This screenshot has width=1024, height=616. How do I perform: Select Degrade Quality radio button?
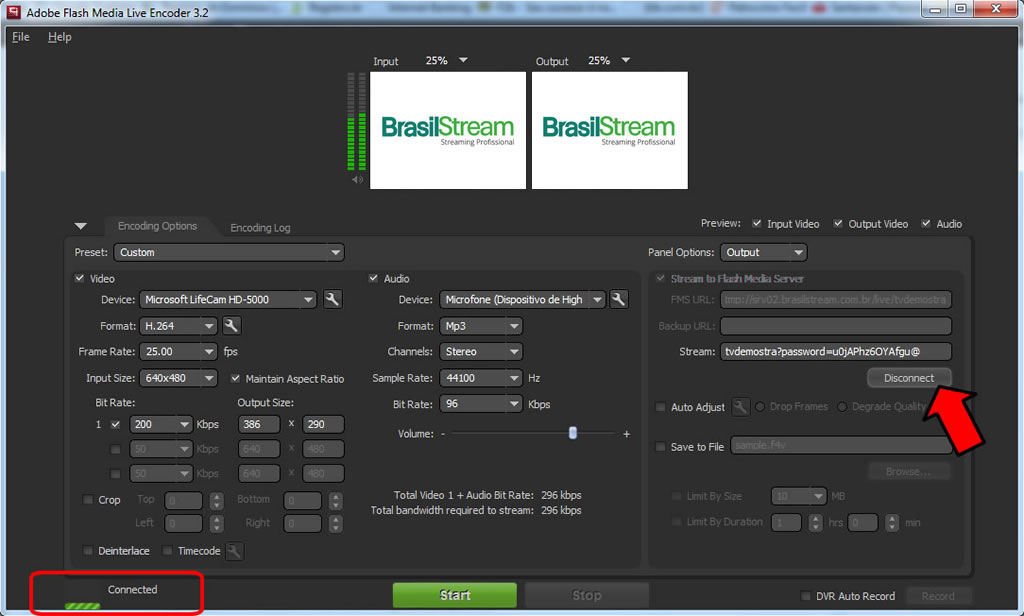(842, 406)
